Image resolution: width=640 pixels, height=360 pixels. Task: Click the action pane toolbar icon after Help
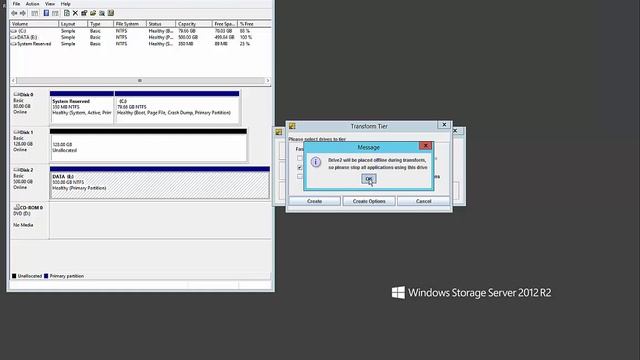[55, 13]
